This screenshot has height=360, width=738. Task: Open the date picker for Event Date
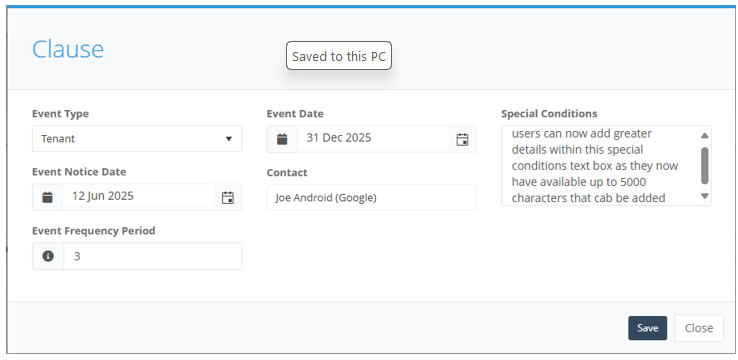[x=463, y=139]
